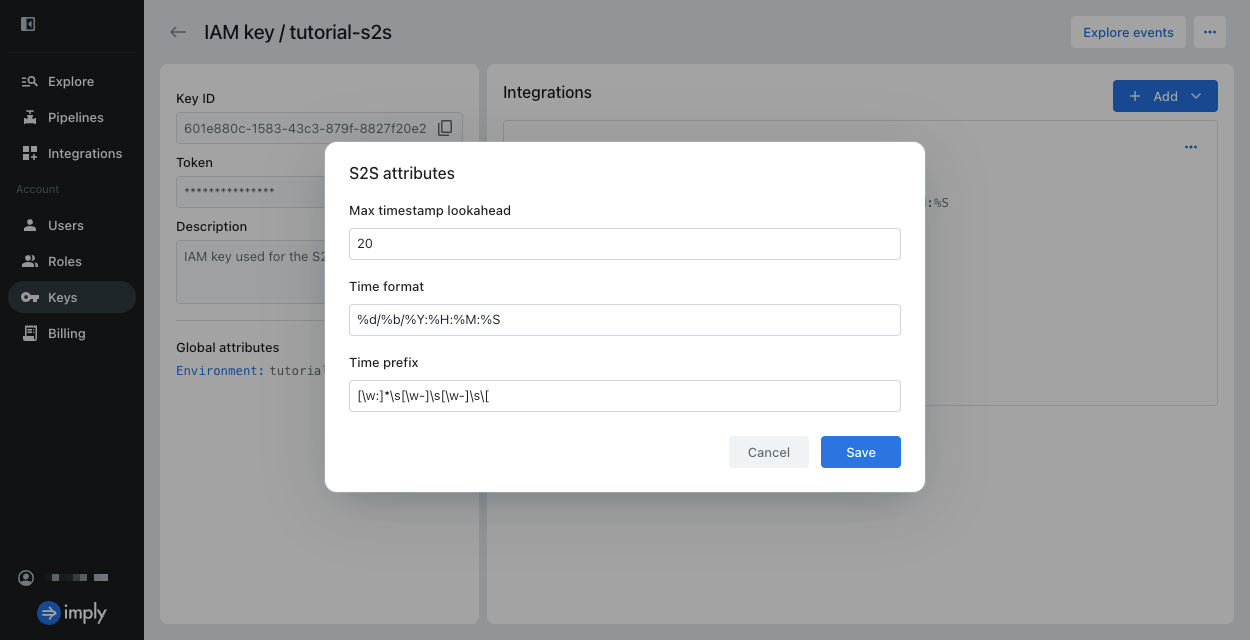Click the Description text area
Image resolution: width=1250 pixels, height=640 pixels.
point(251,272)
